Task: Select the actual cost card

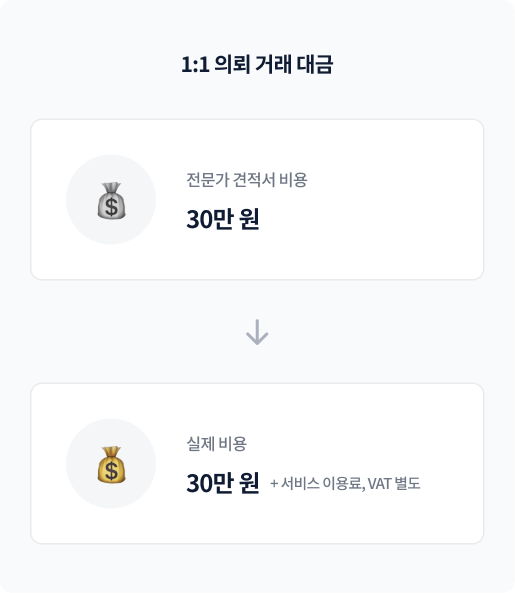Action: [x=257, y=464]
